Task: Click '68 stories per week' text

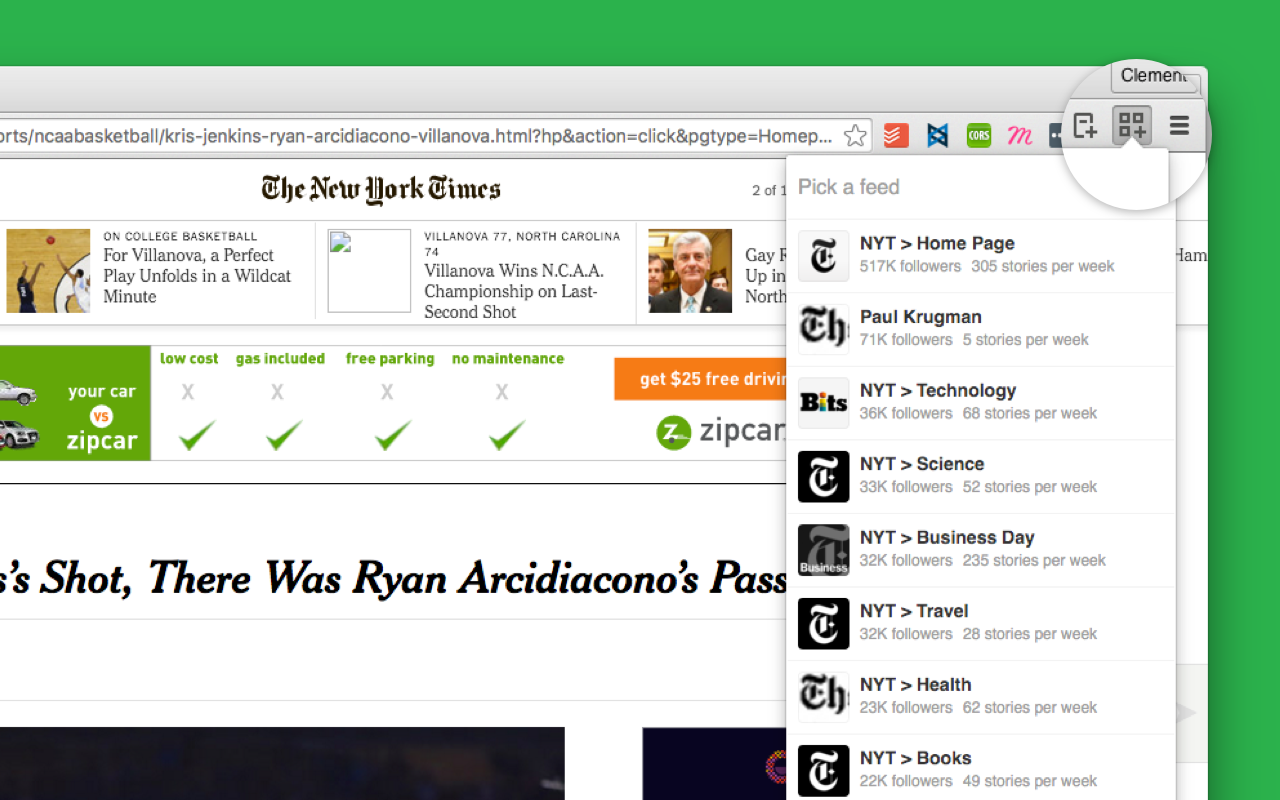Action: [x=1030, y=413]
